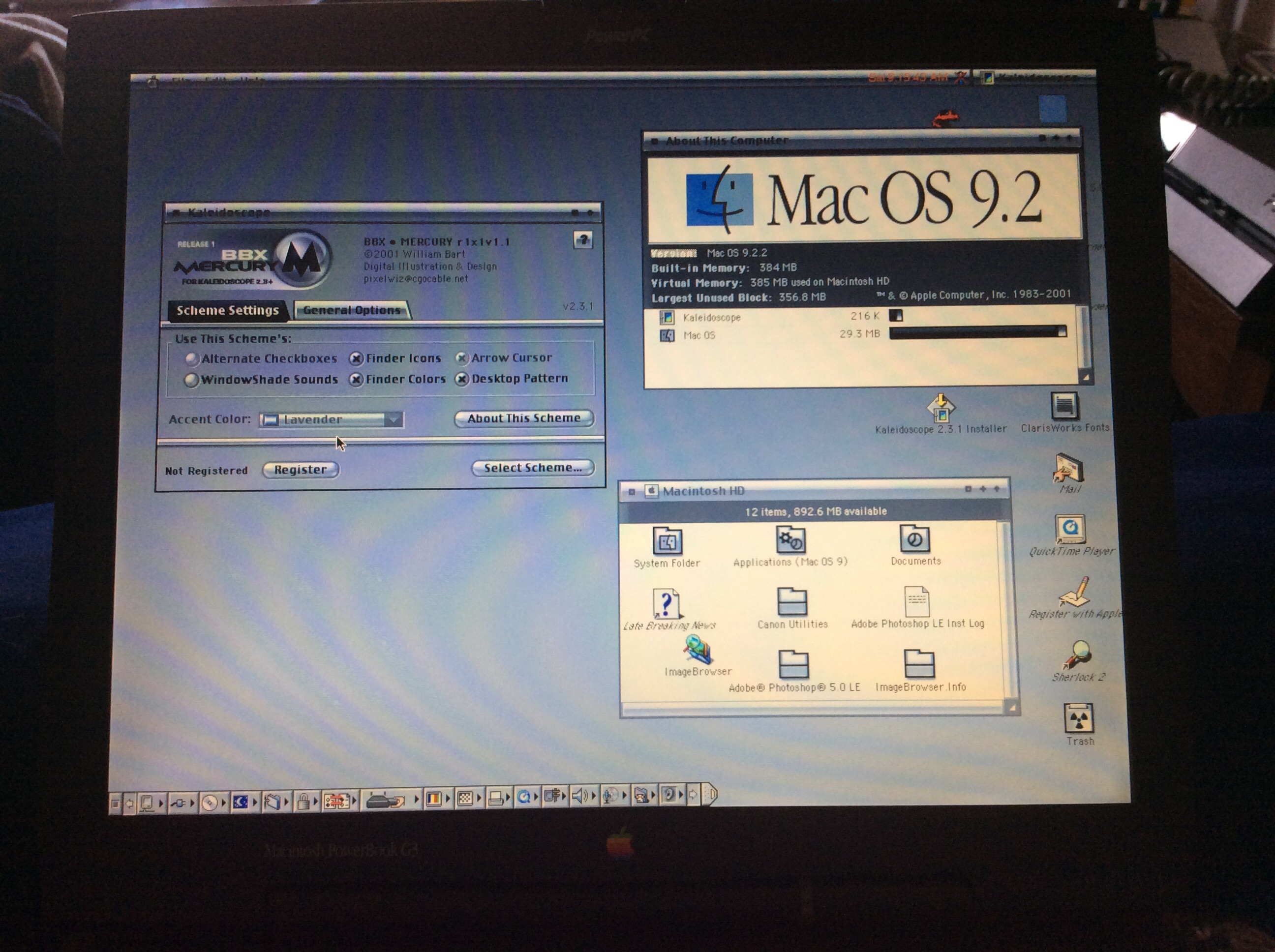Expand the printer control strip module arrow
The height and width of the screenshot is (952, 1275).
(x=508, y=798)
